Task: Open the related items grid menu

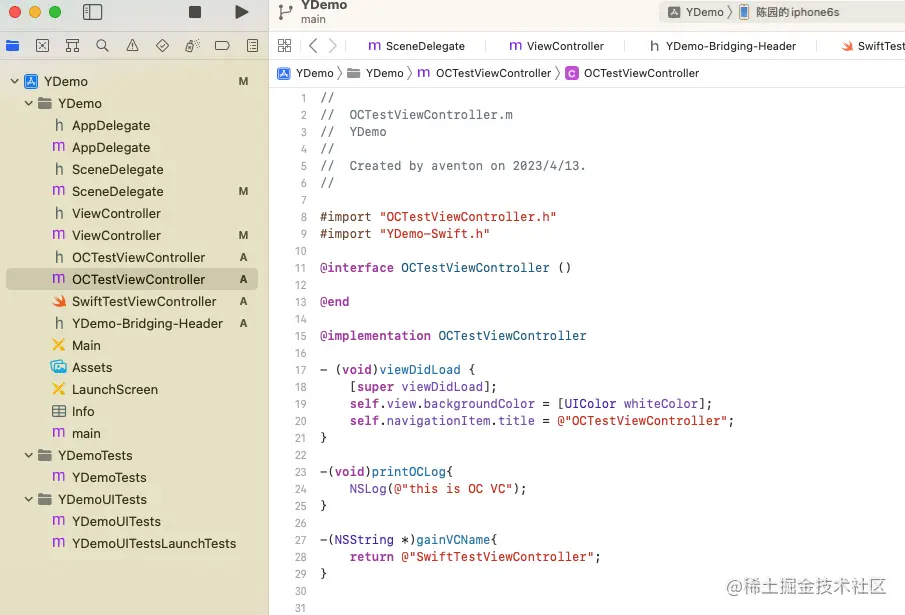Action: 285,46
